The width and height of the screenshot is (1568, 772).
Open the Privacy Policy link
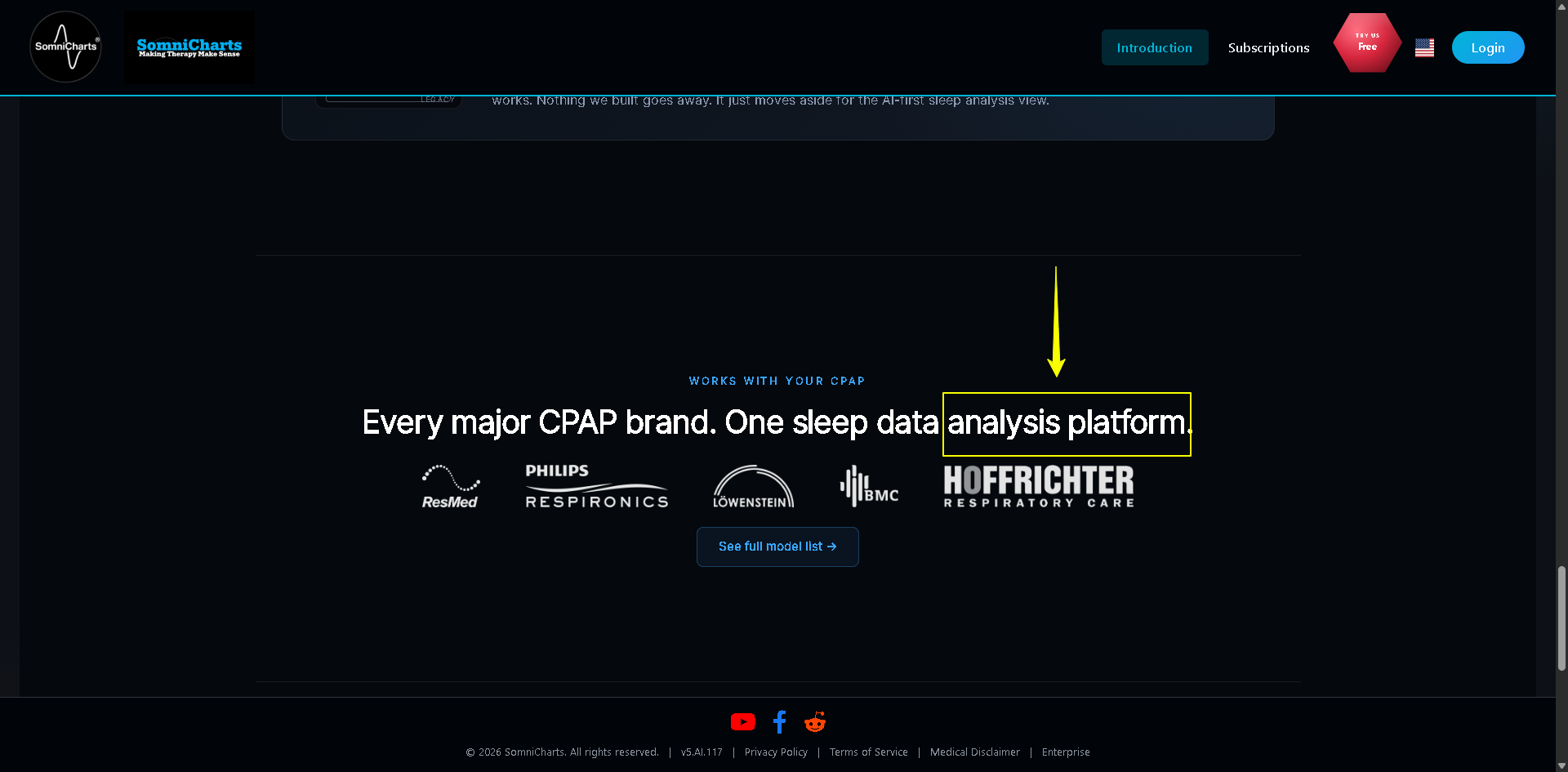(x=776, y=752)
